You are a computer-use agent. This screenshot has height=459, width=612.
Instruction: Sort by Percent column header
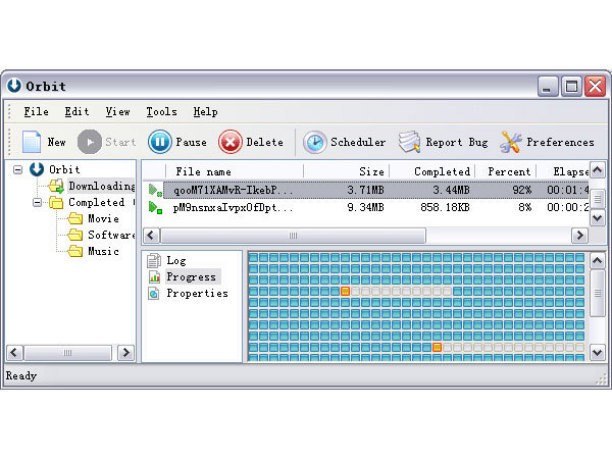coord(506,171)
